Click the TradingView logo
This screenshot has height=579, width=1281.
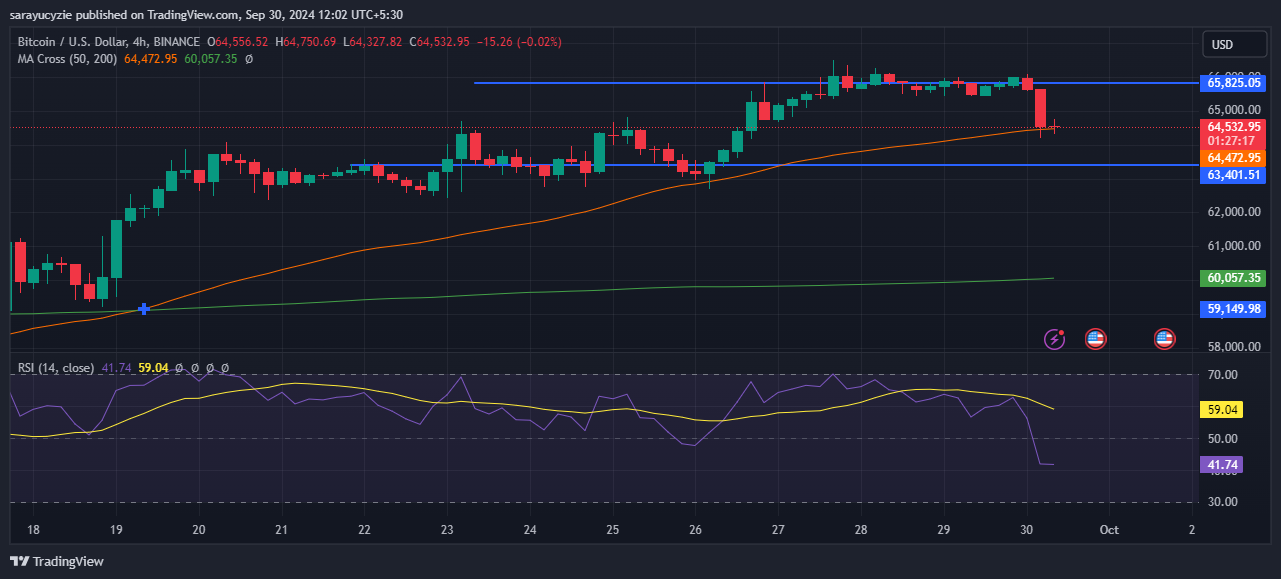[x=57, y=562]
